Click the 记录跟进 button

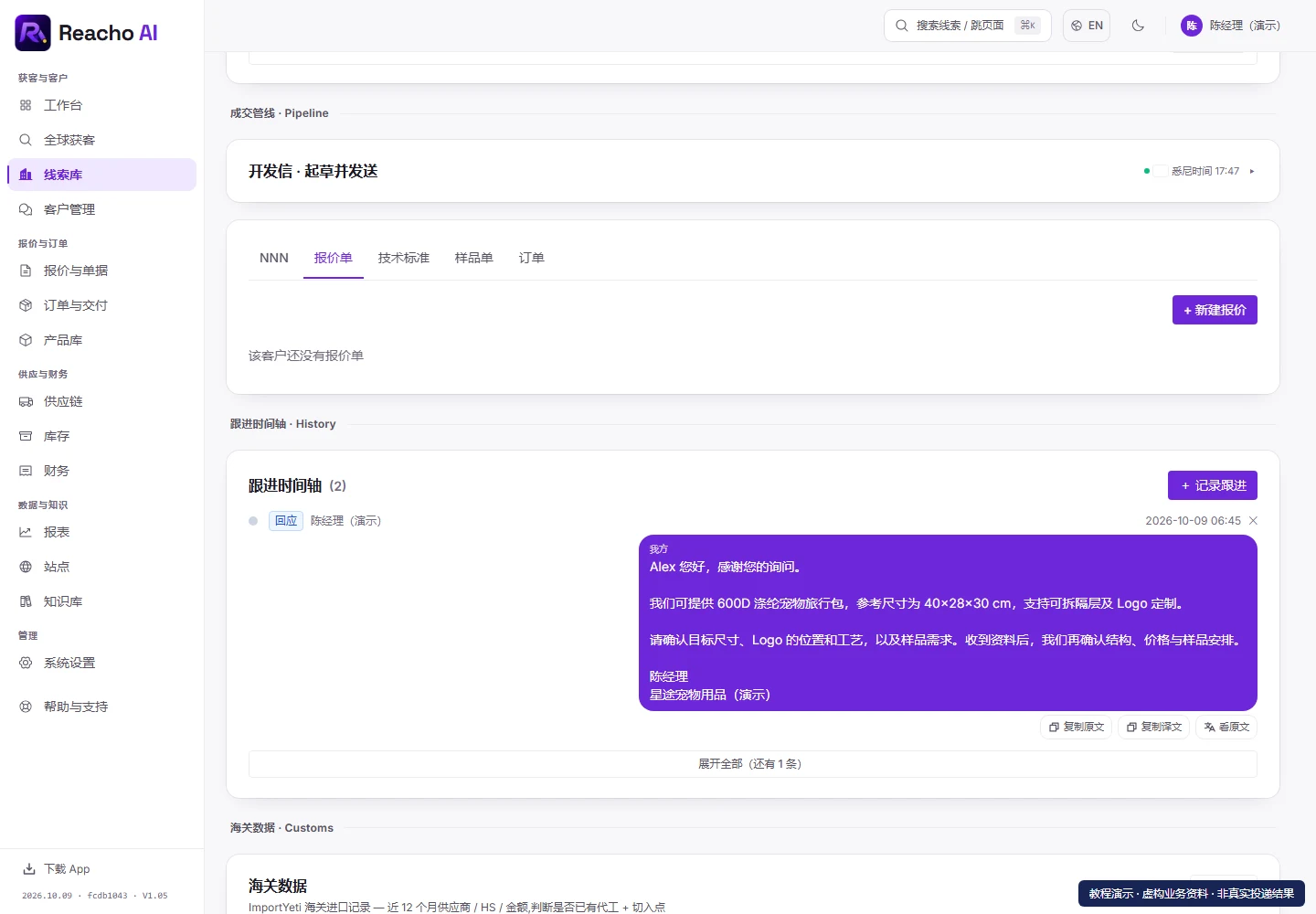1213,485
